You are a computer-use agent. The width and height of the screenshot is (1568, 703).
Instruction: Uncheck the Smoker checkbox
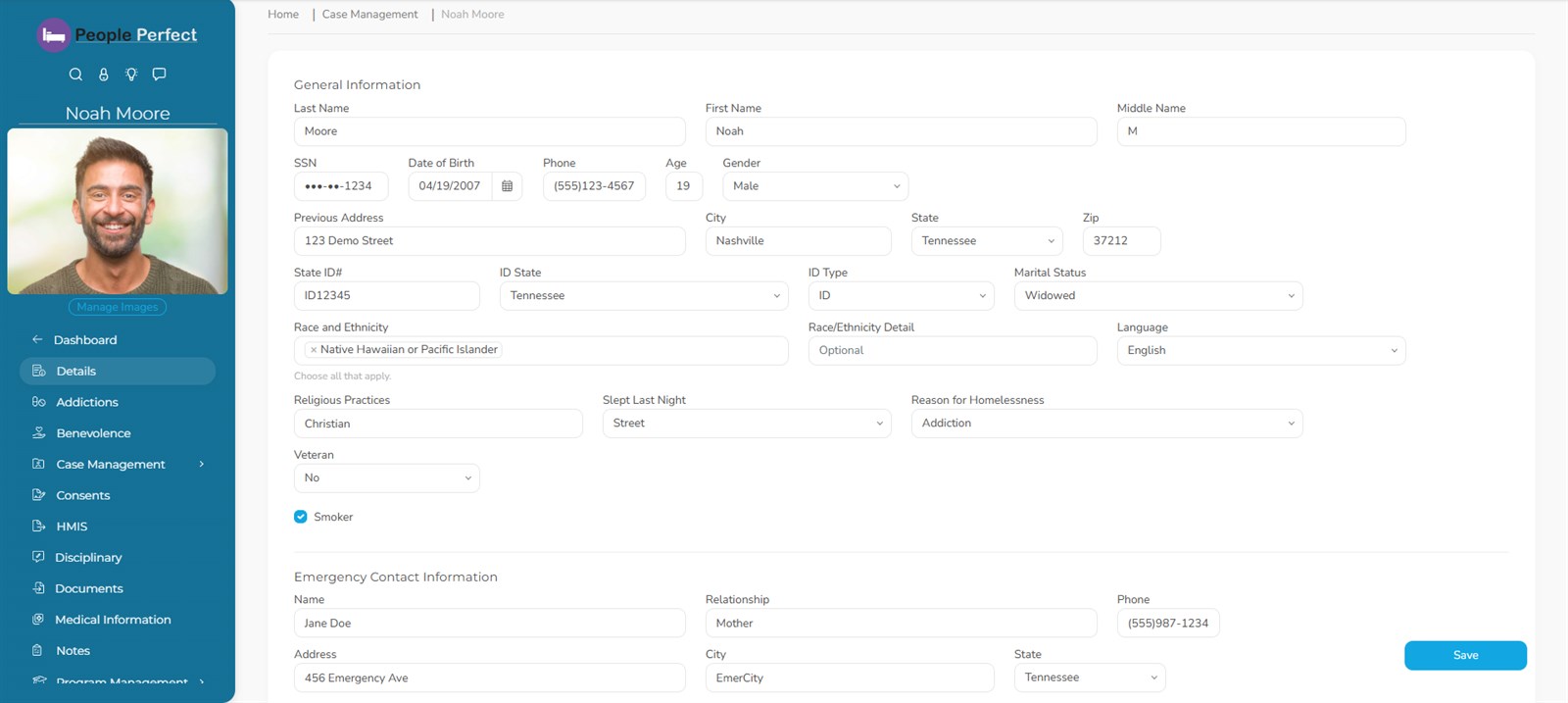click(x=301, y=517)
